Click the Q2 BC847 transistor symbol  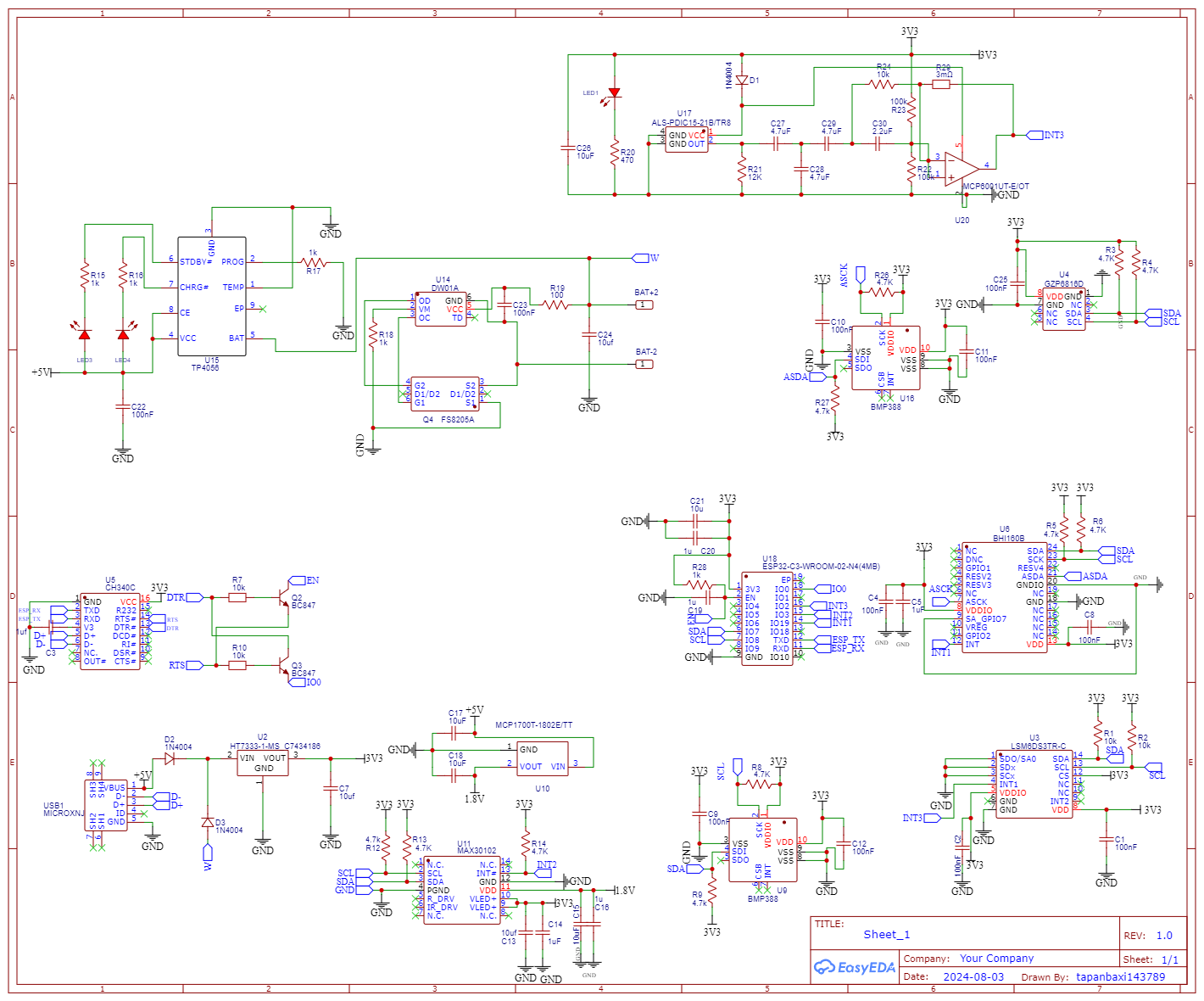pyautogui.click(x=281, y=598)
